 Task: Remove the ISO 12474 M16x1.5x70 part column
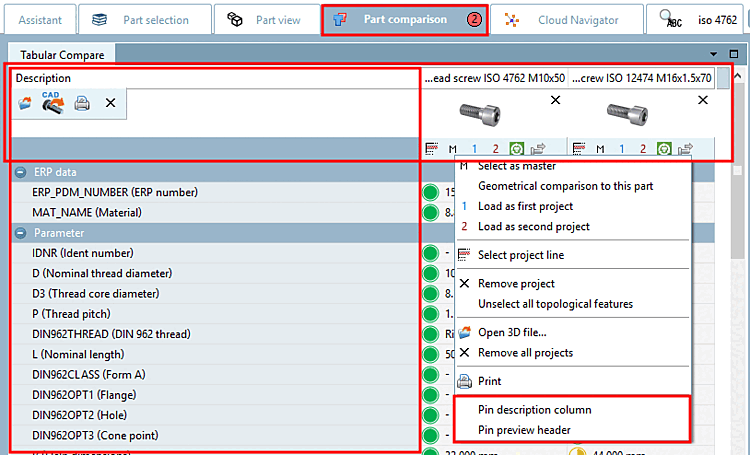tap(703, 100)
